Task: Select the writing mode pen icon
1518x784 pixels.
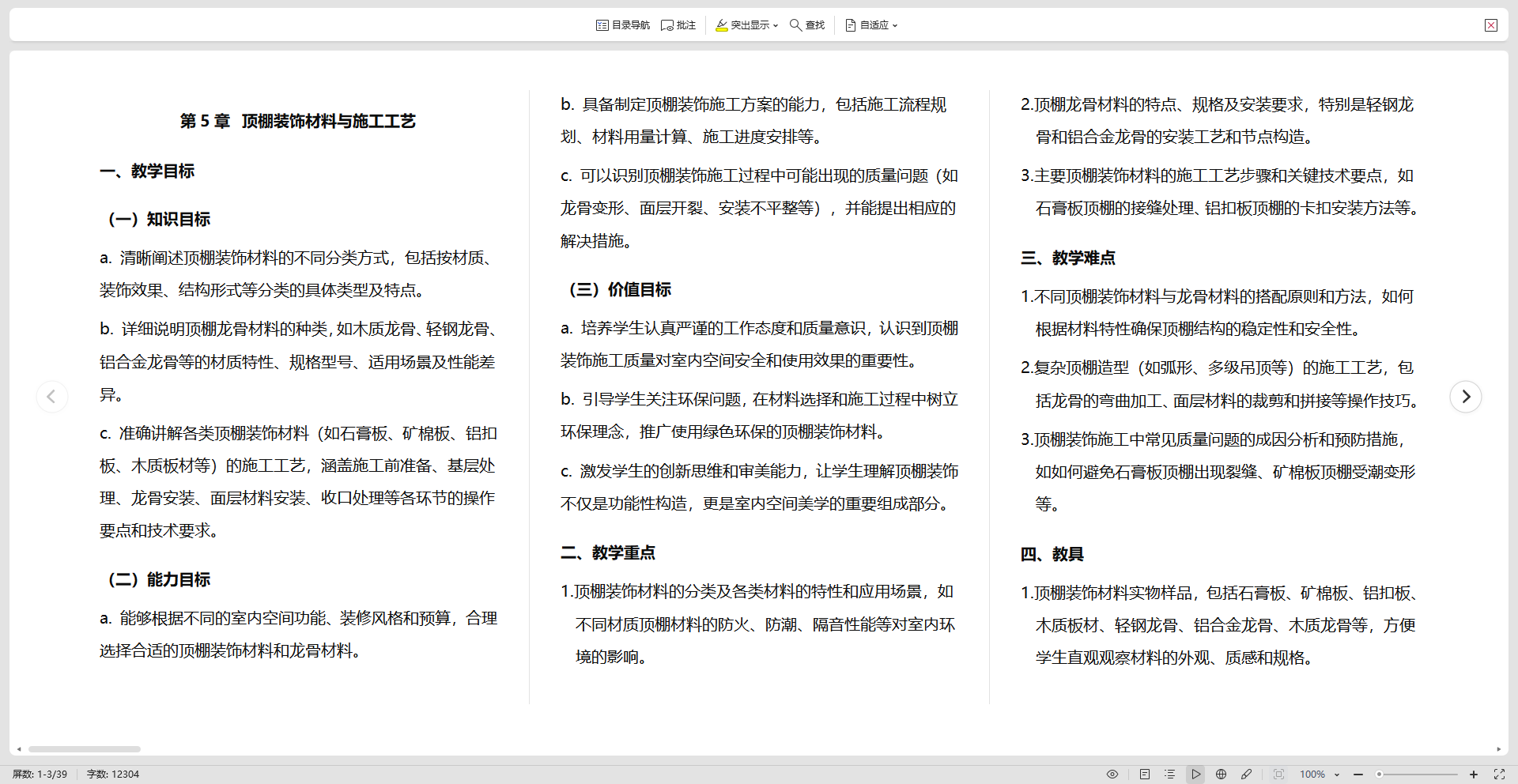Action: coord(1246,775)
